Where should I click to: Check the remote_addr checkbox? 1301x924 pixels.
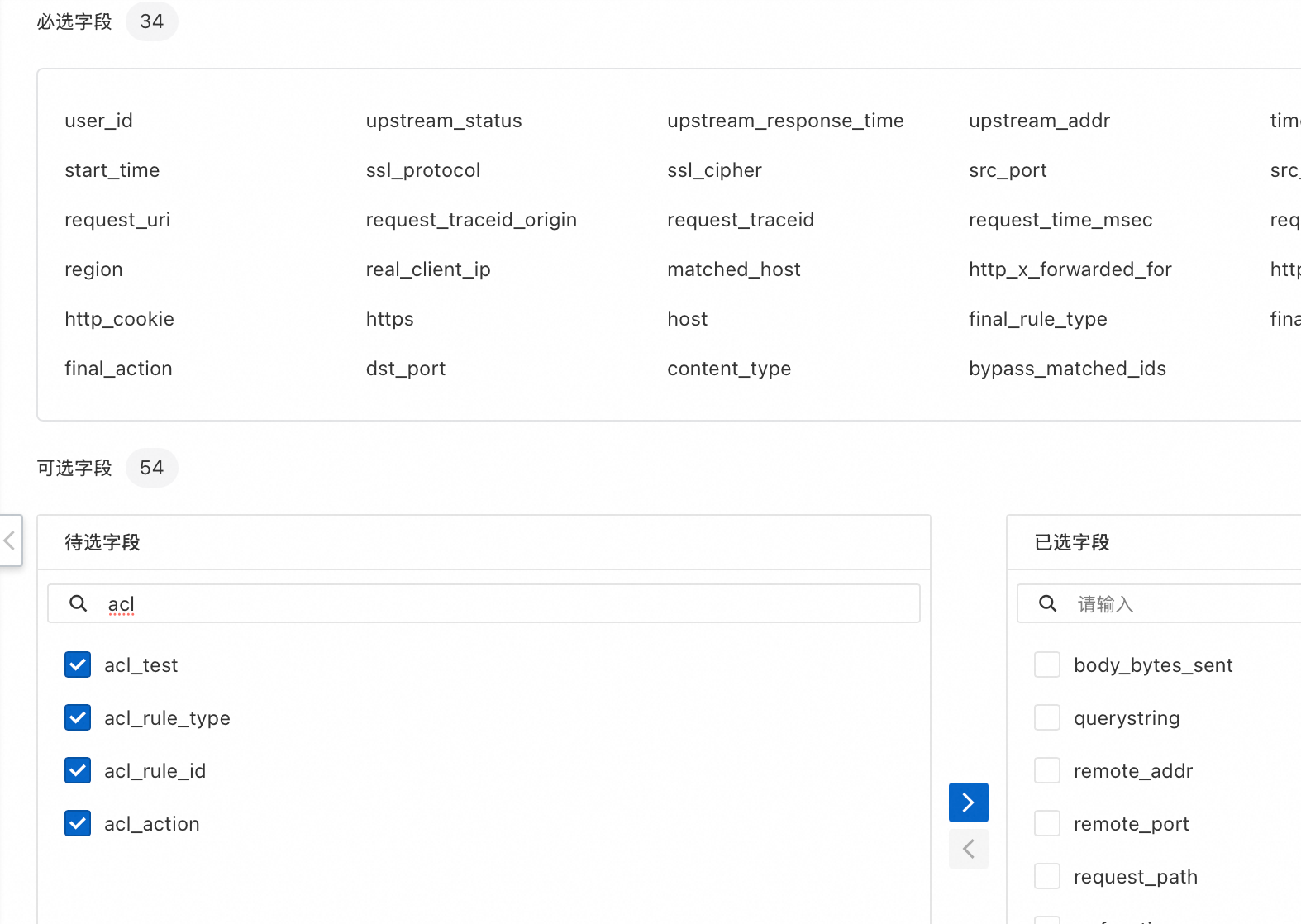[x=1047, y=770]
